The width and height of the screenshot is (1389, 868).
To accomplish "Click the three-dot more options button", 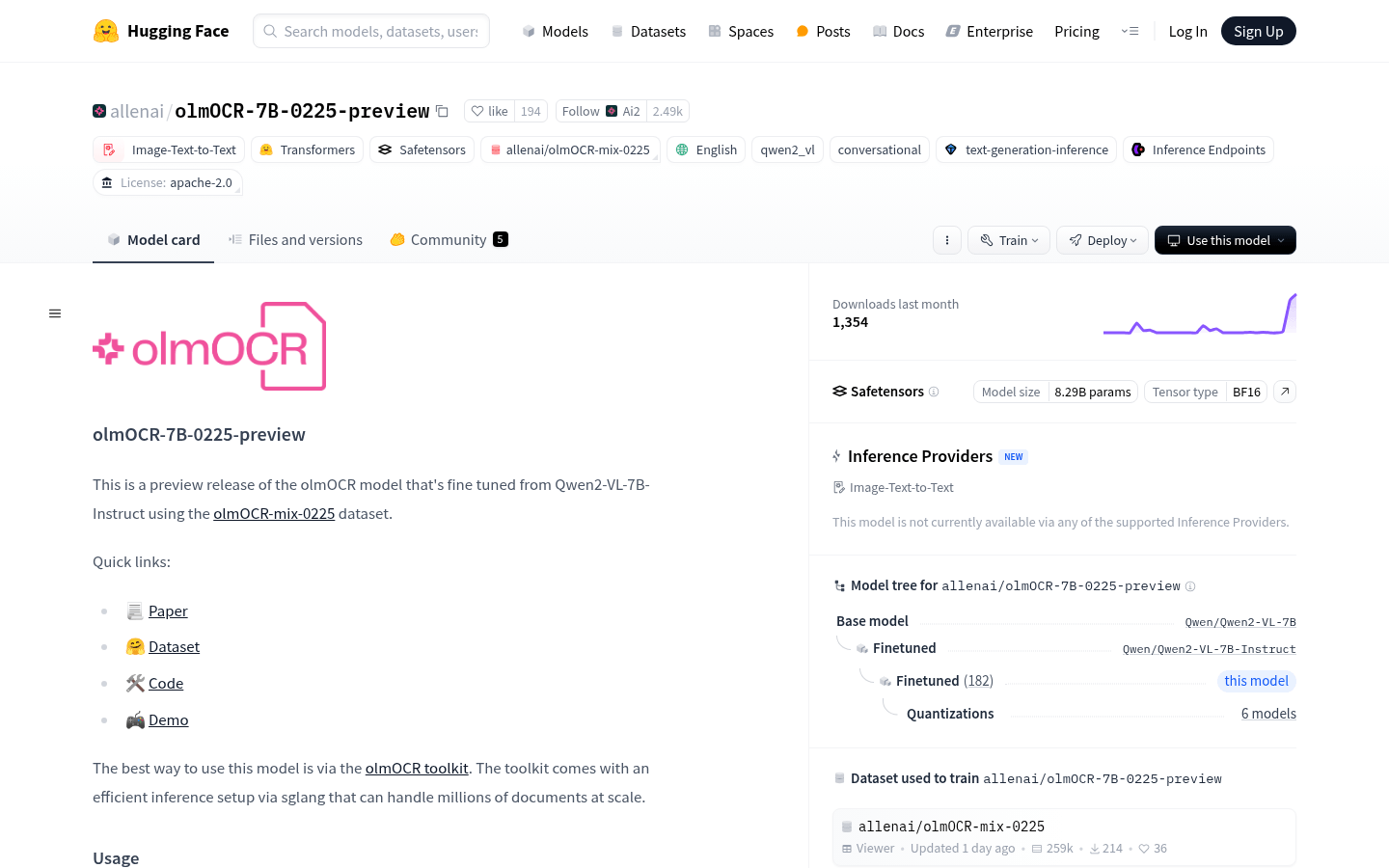I will 947,240.
